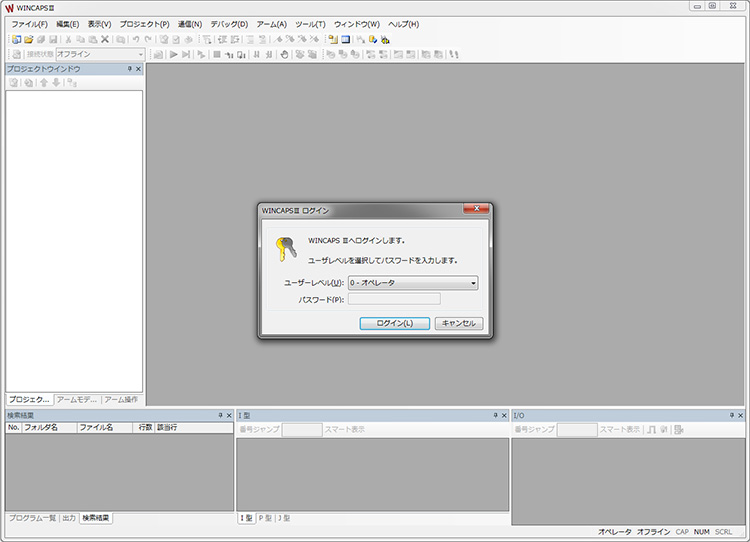Pin the search results (検索結果) panel

221,416
